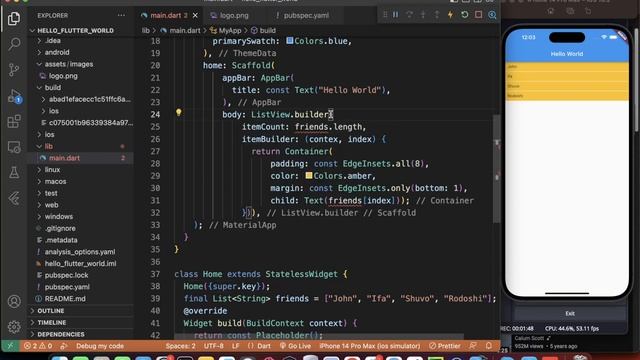Image resolution: width=640 pixels, height=360 pixels.
Task: Click Spaces: 2 indentation setting
Action: point(180,346)
